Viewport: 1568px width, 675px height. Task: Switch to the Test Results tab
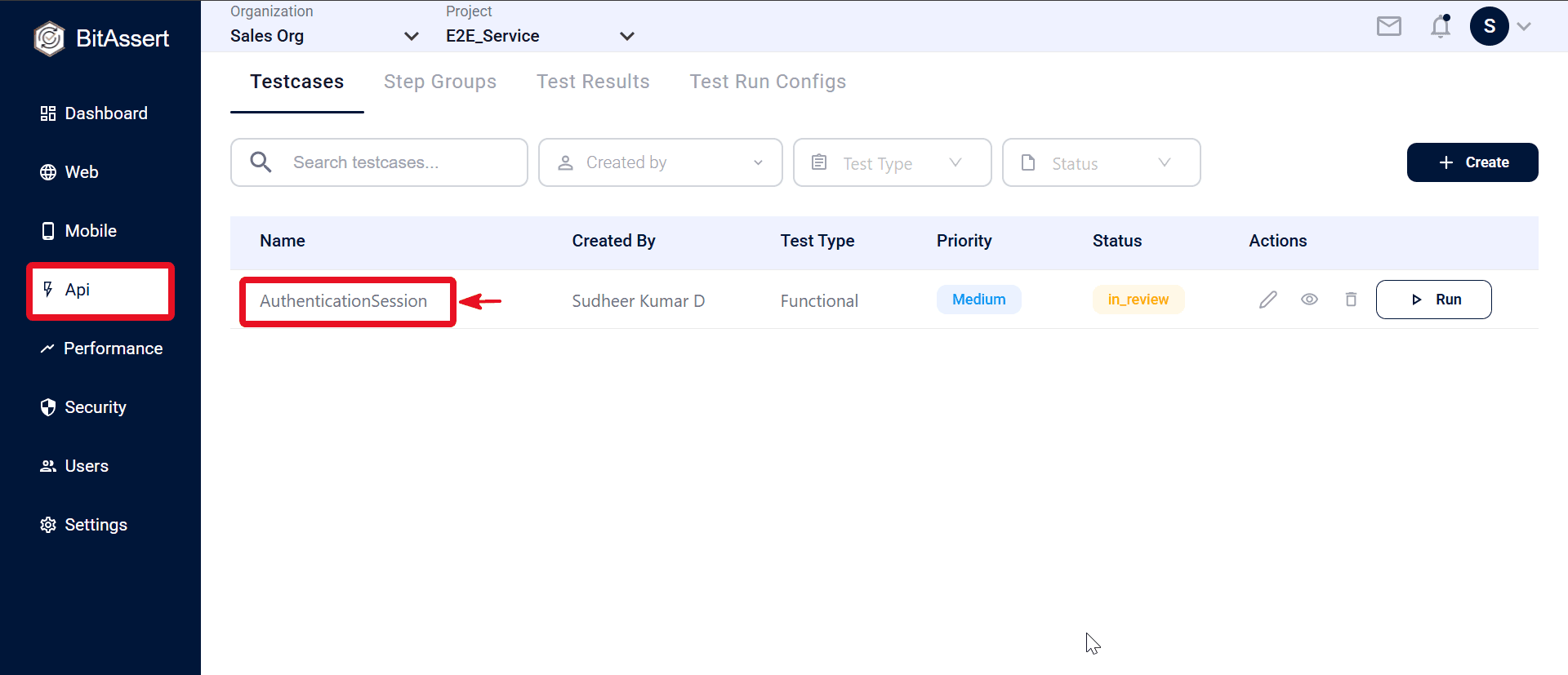click(593, 82)
